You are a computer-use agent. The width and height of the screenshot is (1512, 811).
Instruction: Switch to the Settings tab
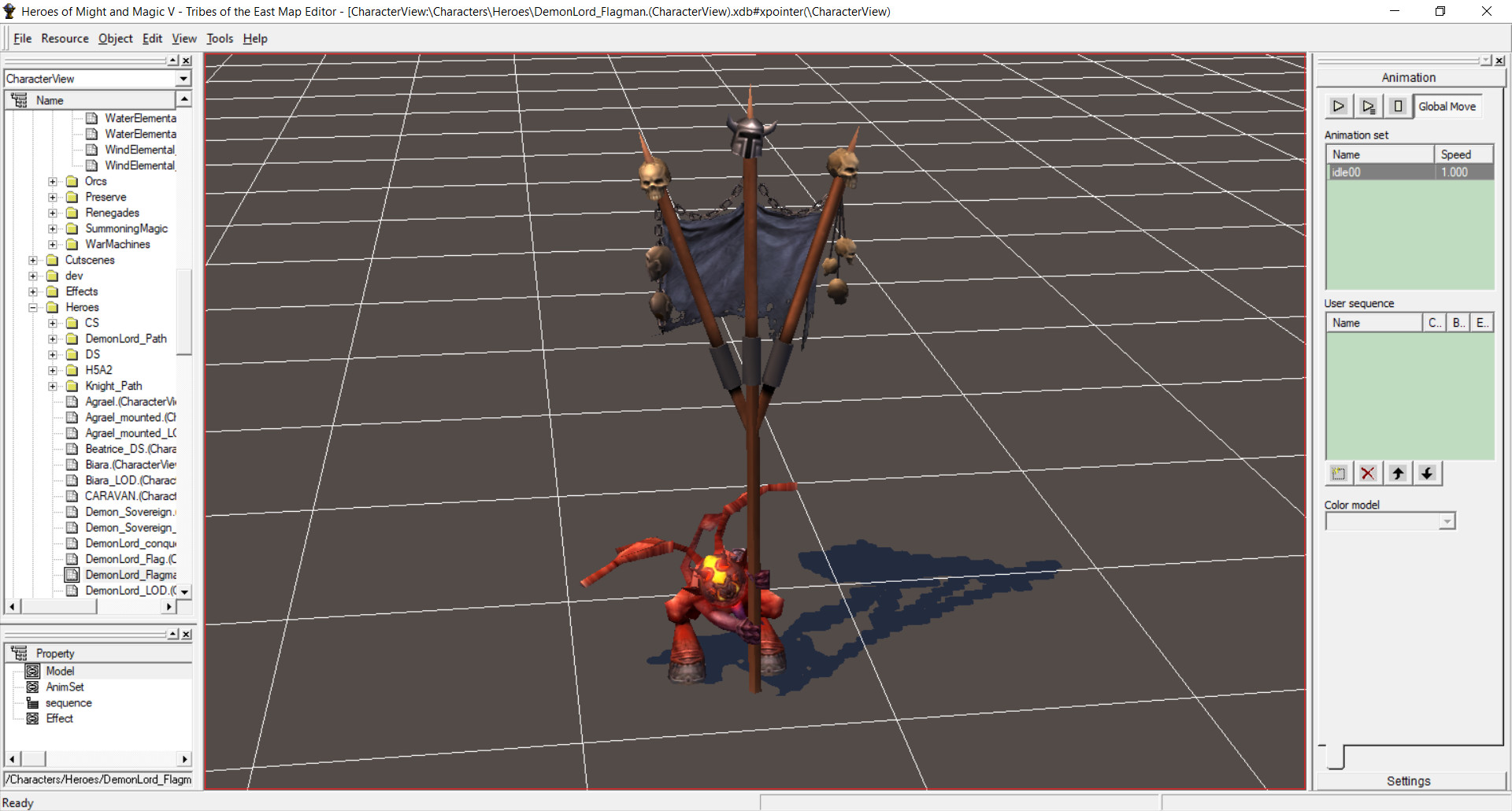tap(1408, 781)
